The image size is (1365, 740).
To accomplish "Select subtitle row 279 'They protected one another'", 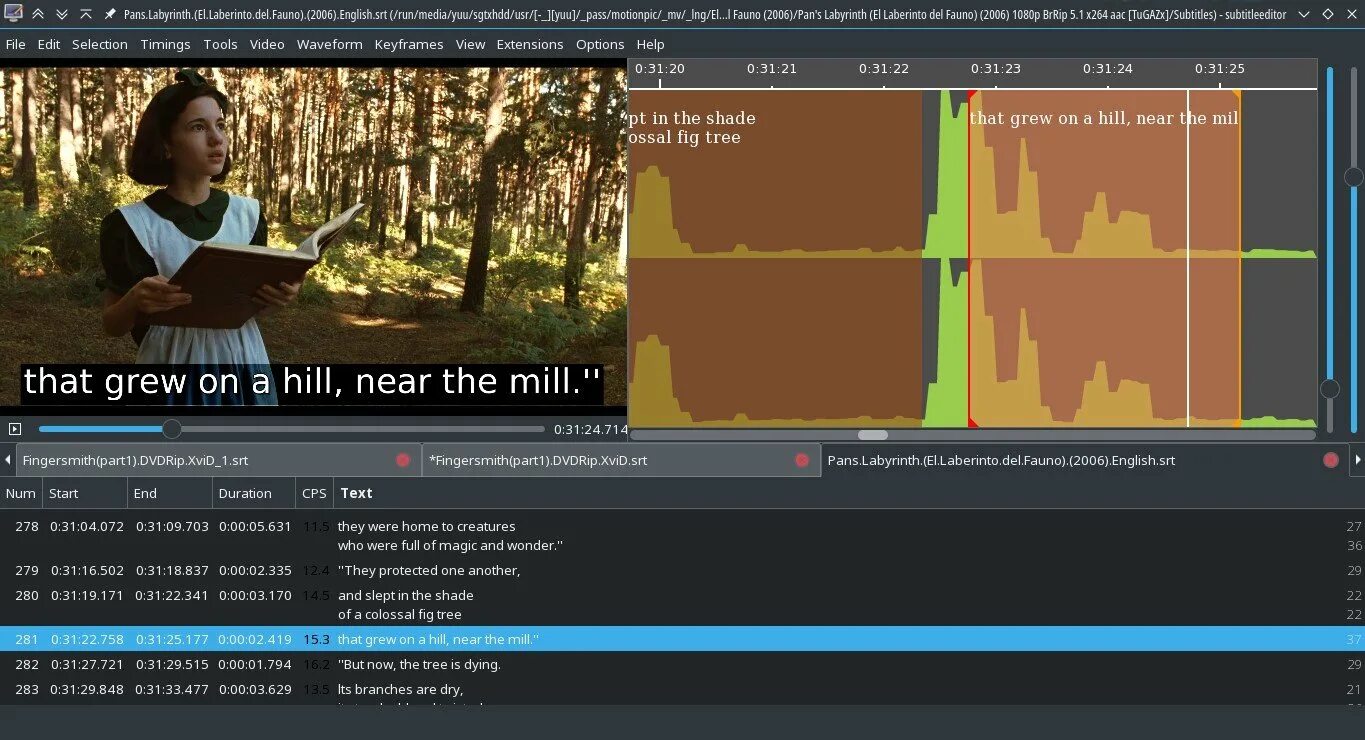I will pyautogui.click(x=682, y=570).
